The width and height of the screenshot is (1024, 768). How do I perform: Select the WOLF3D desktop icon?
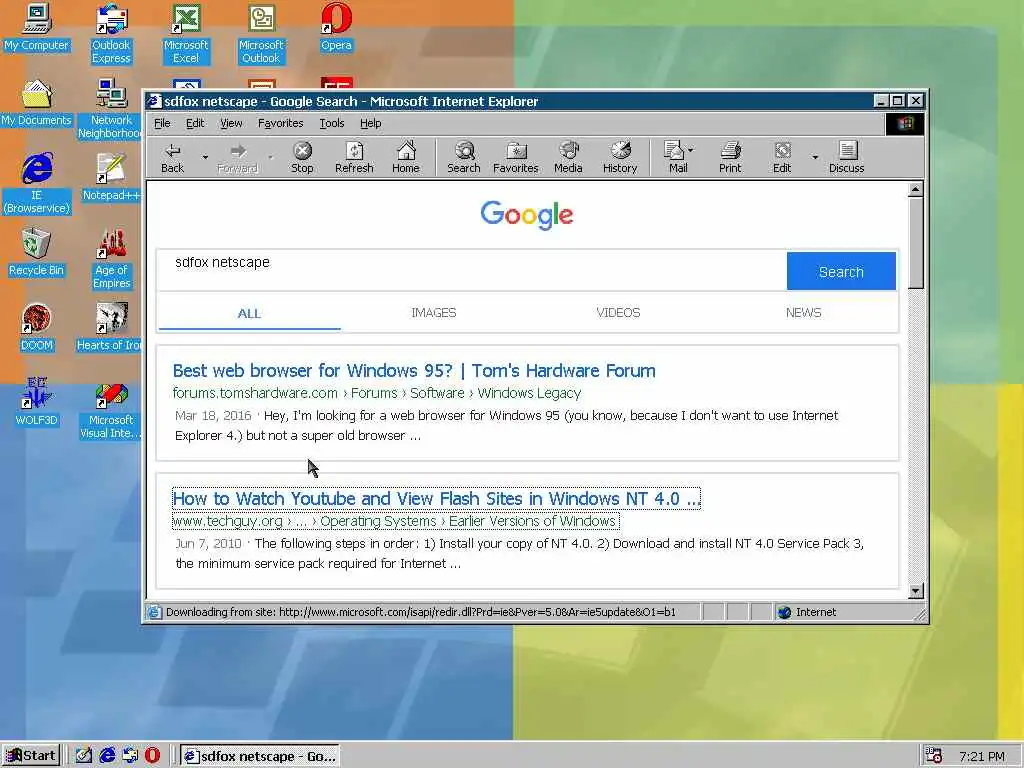[x=37, y=403]
